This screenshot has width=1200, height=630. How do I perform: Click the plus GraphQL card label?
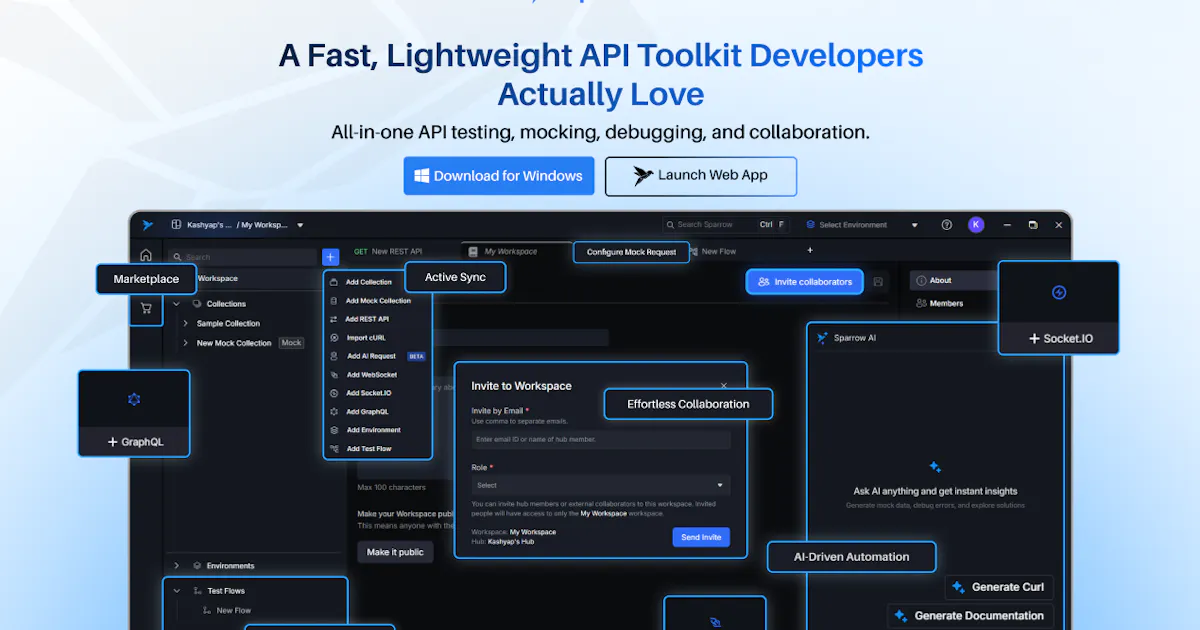(135, 442)
